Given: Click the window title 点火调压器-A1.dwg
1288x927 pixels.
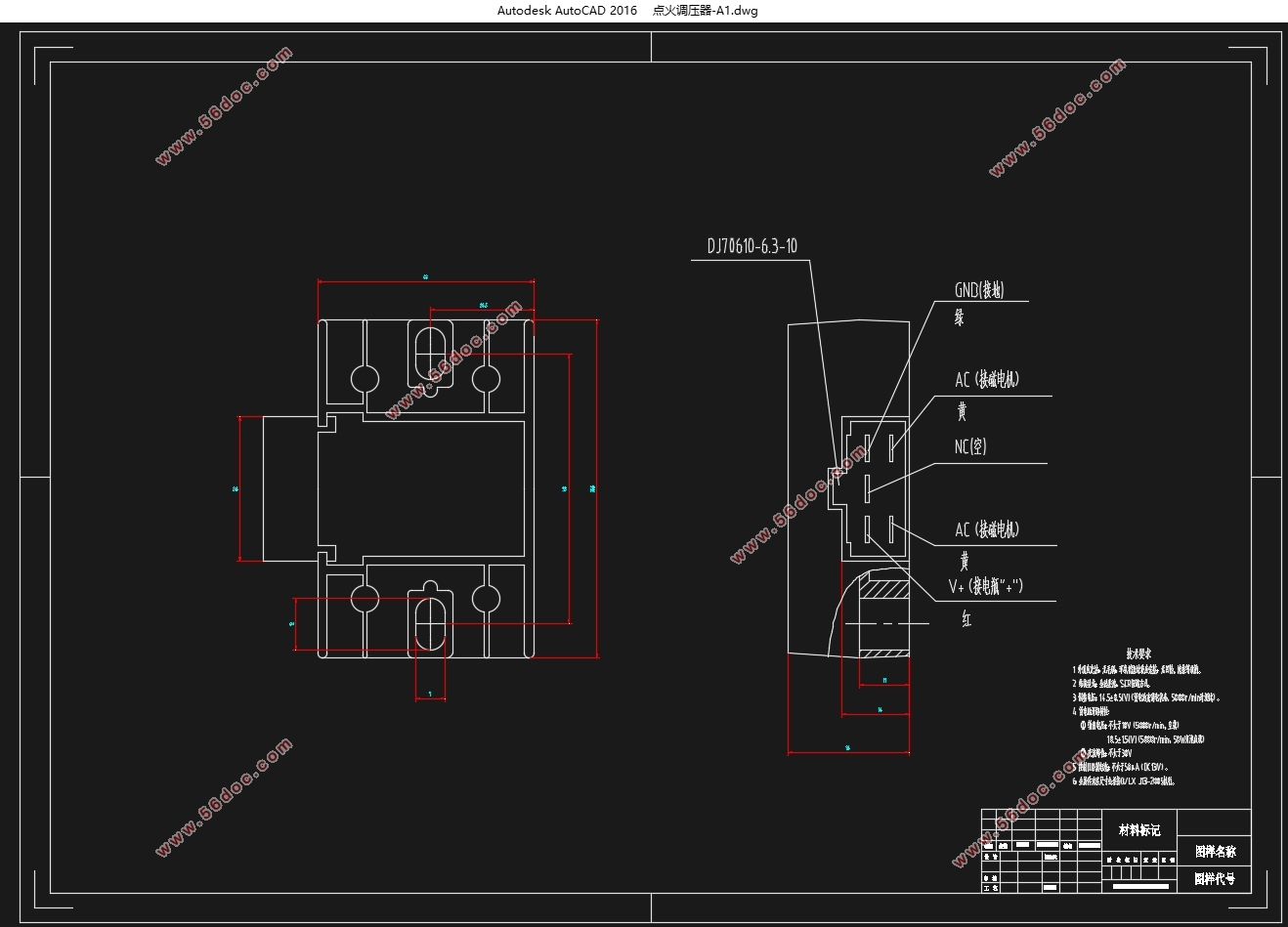Looking at the screenshot, I should [x=705, y=11].
